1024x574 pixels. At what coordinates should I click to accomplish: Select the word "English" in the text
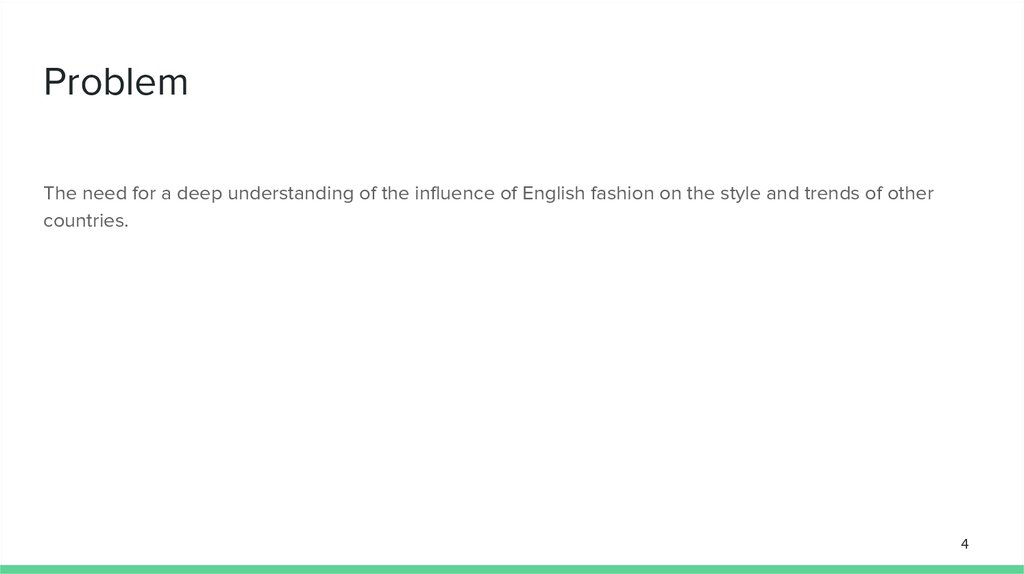552,193
